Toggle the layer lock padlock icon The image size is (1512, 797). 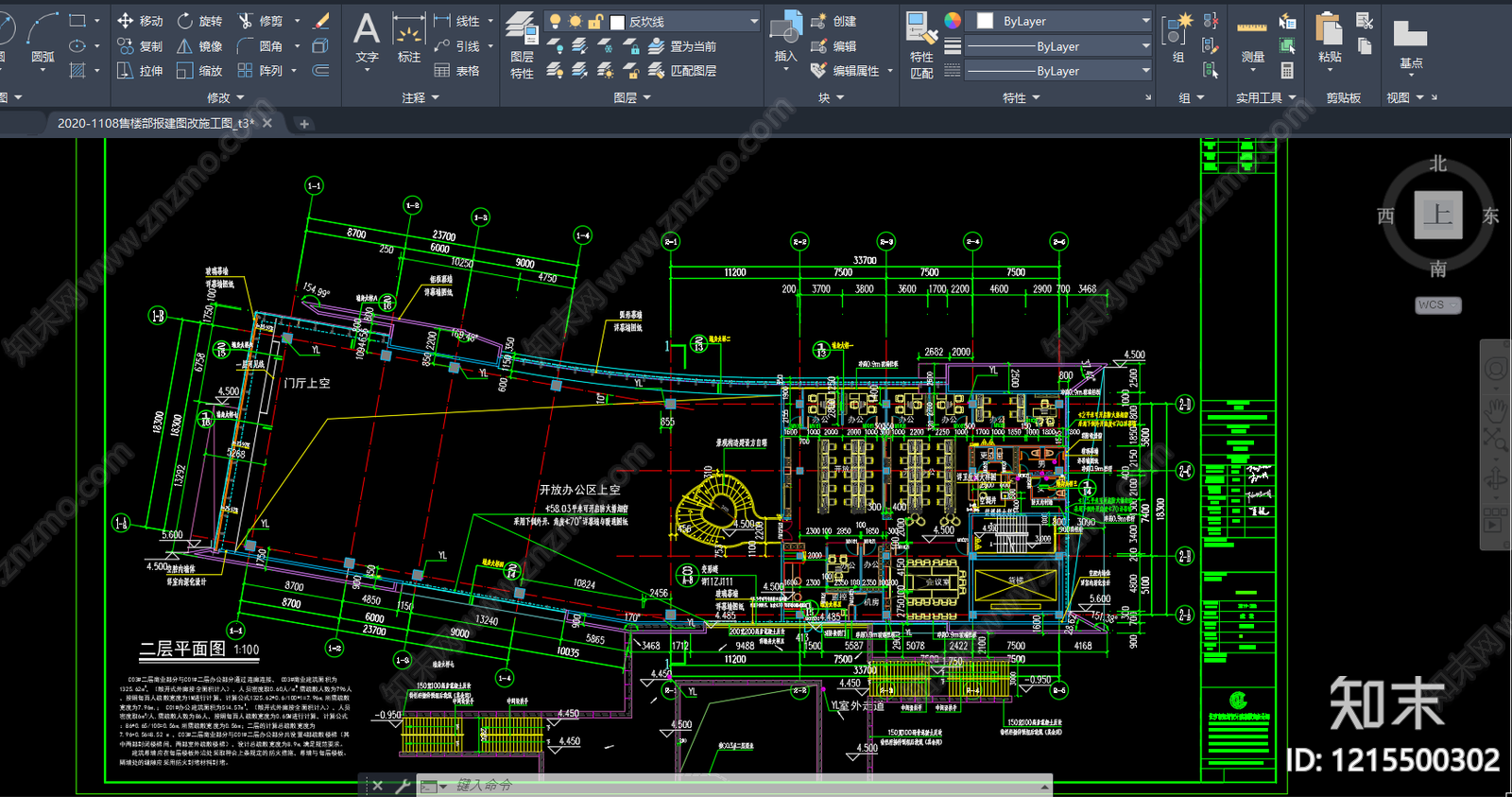coord(595,21)
